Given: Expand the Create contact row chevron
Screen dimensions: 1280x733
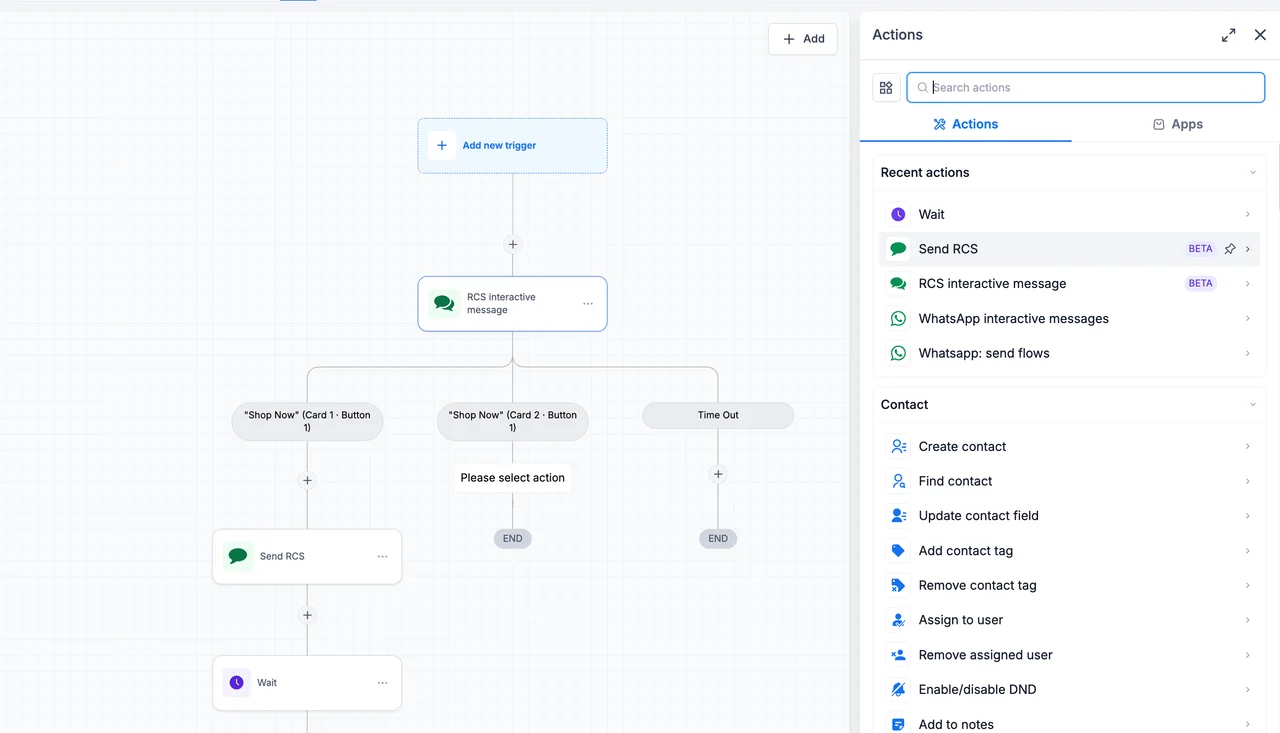Looking at the screenshot, I should [1248, 446].
